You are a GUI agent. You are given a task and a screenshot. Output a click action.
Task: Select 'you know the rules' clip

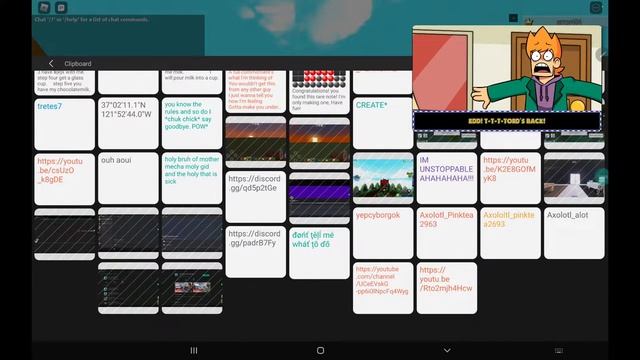click(192, 123)
